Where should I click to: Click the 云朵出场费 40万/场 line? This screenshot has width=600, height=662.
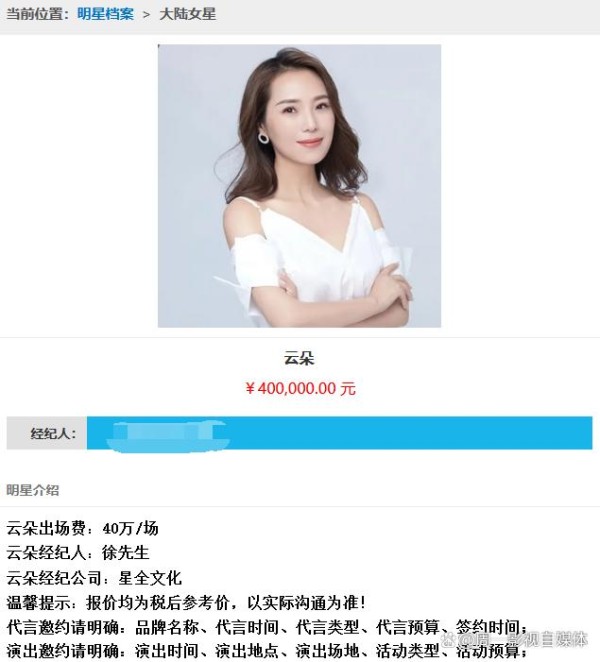82,528
